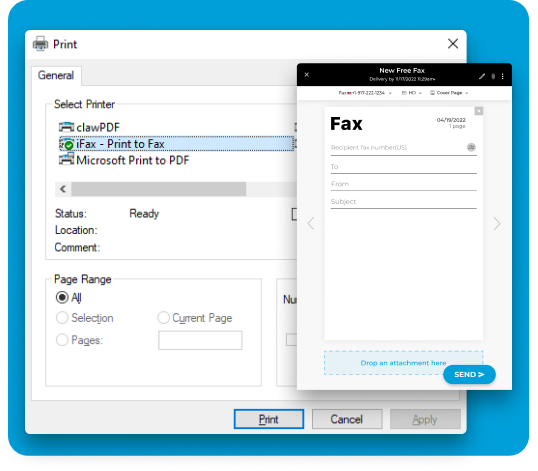Click the '04/19/2022' date on cover page
538x471 pixels.
(451, 120)
